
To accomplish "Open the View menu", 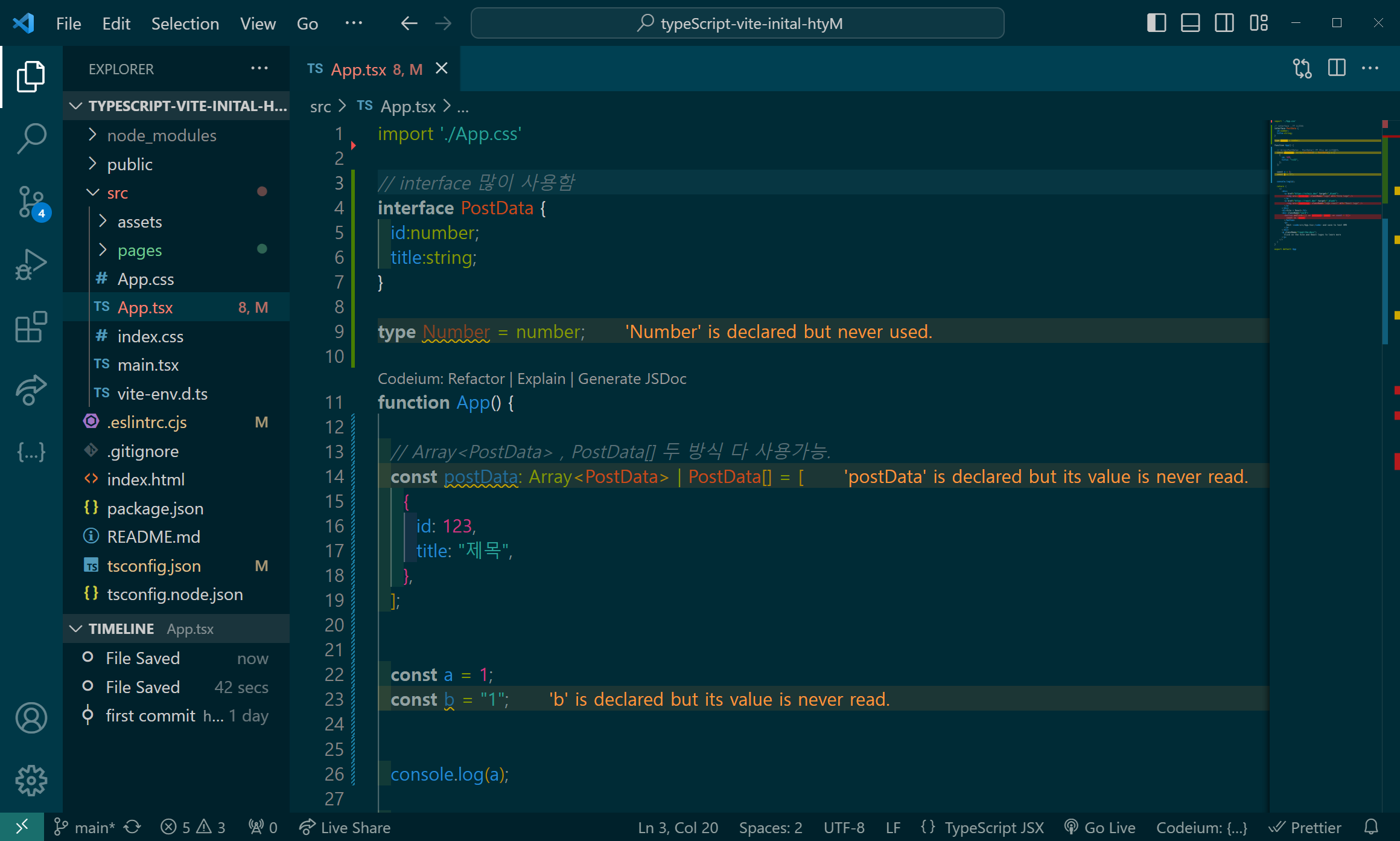I will tap(258, 24).
